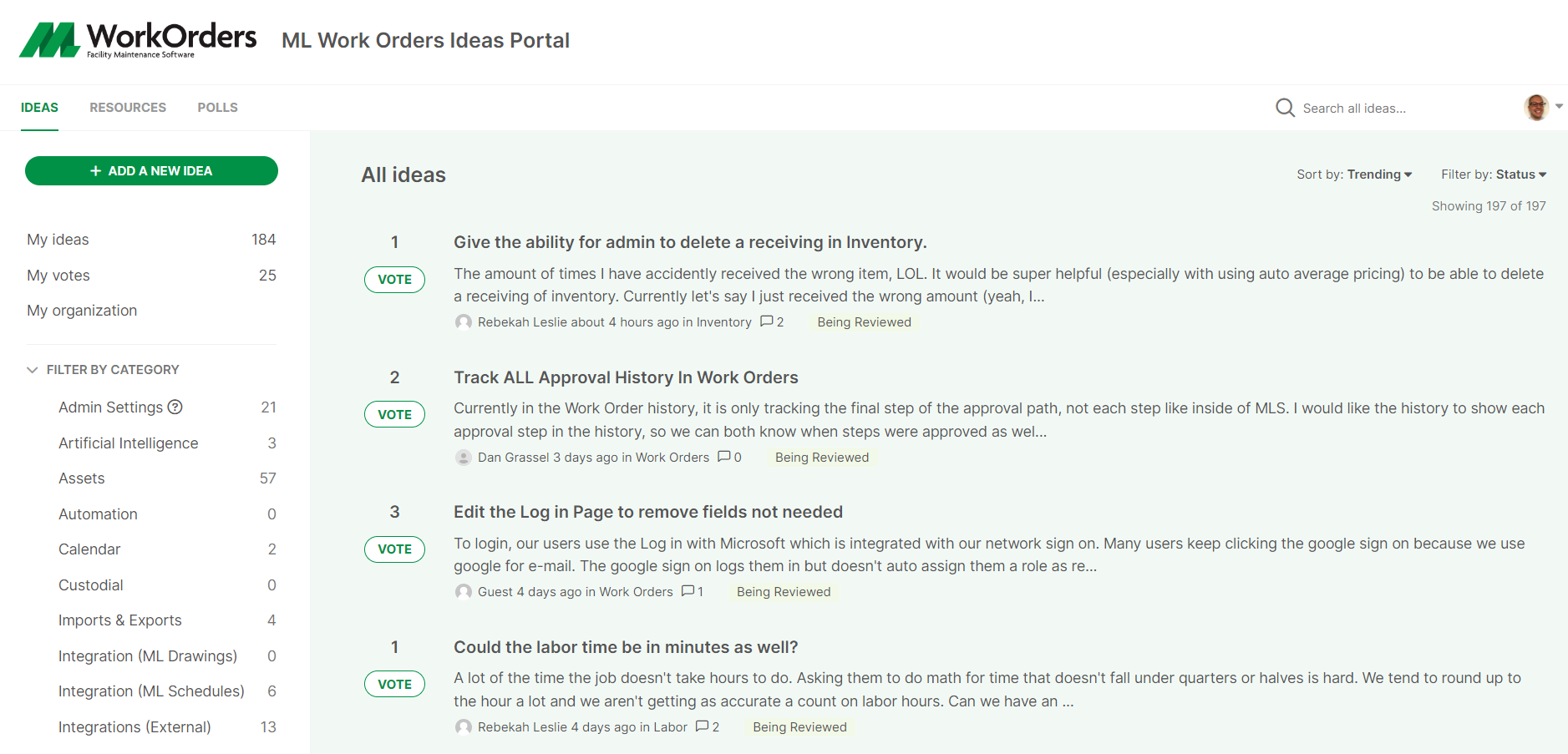The width and height of the screenshot is (1568, 754).
Task: Click the help icon next to Admin Settings
Action: 175,407
